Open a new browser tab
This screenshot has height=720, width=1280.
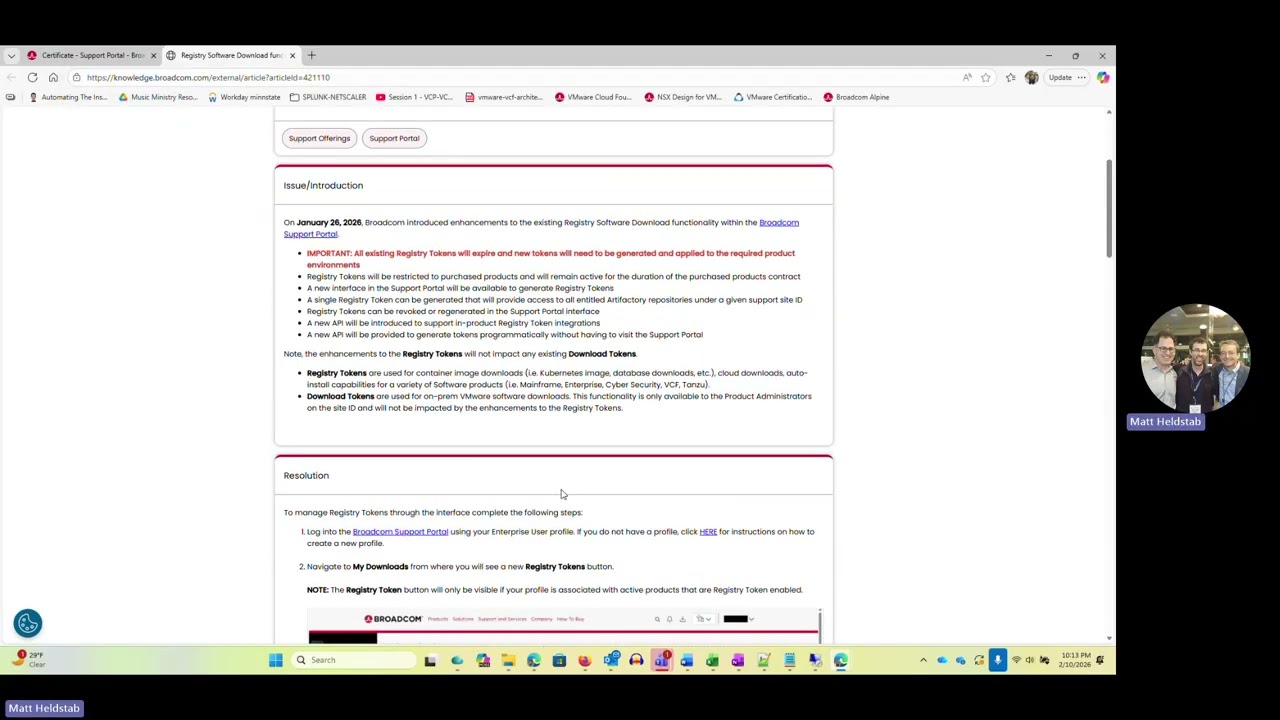coord(311,55)
